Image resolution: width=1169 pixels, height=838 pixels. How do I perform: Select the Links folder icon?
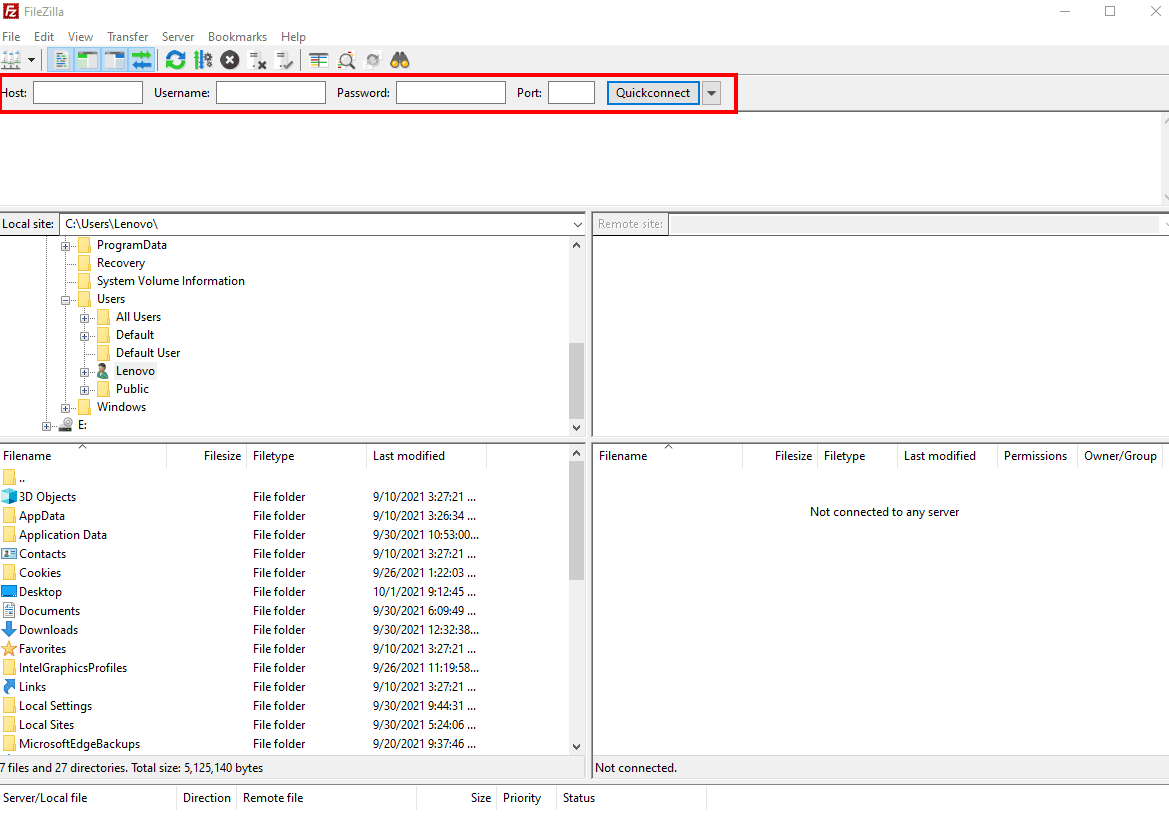[9, 686]
